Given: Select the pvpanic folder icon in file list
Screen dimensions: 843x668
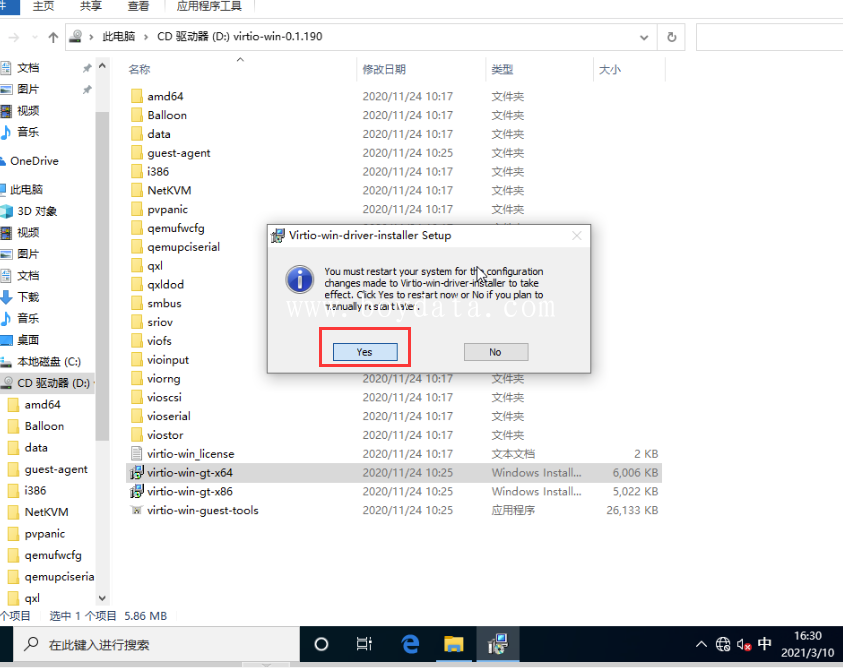Looking at the screenshot, I should (137, 209).
